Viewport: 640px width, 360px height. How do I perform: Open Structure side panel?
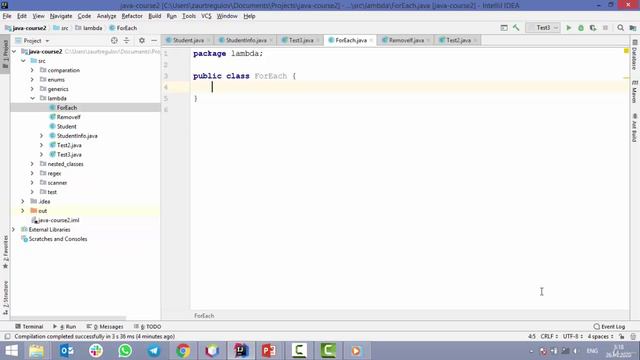tap(5, 298)
